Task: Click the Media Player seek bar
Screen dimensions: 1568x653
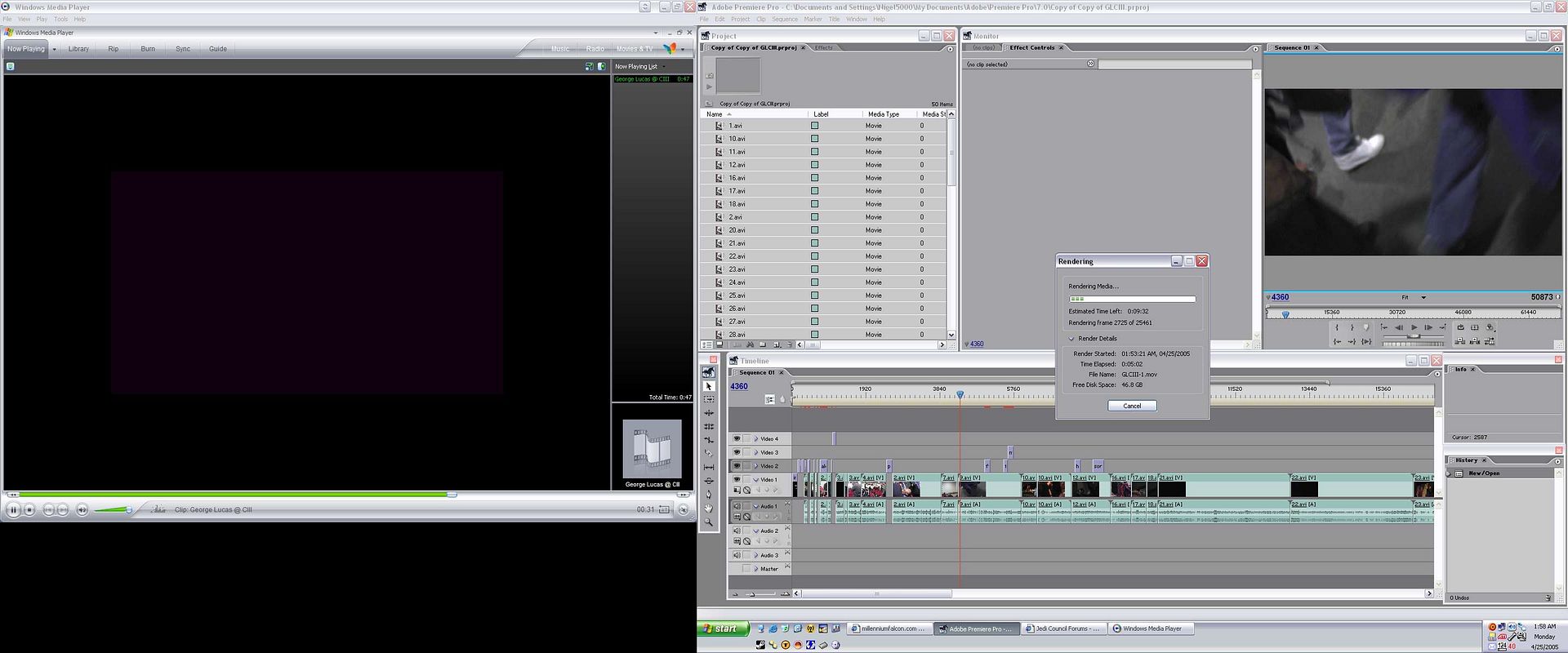Action: (346, 495)
